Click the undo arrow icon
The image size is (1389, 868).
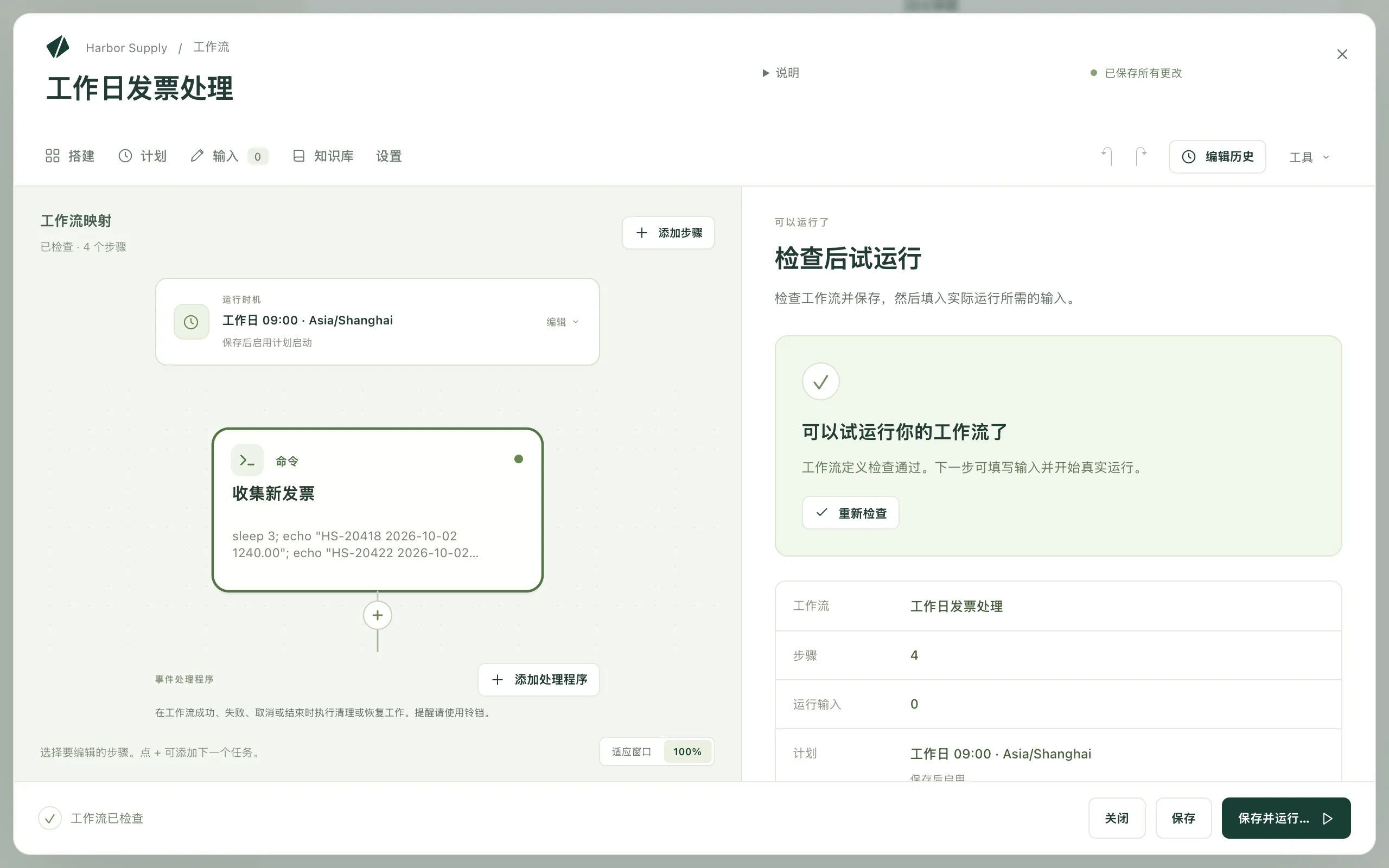tap(1107, 156)
